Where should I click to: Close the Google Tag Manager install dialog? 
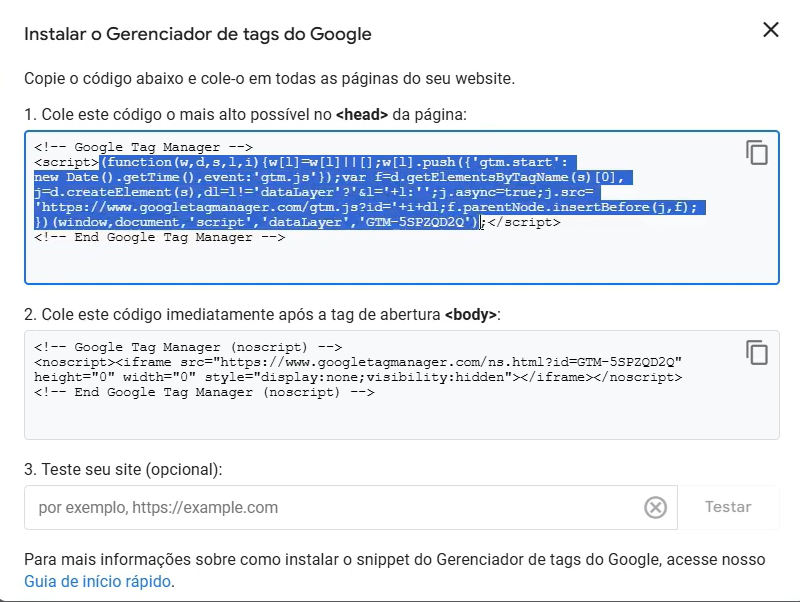point(770,30)
